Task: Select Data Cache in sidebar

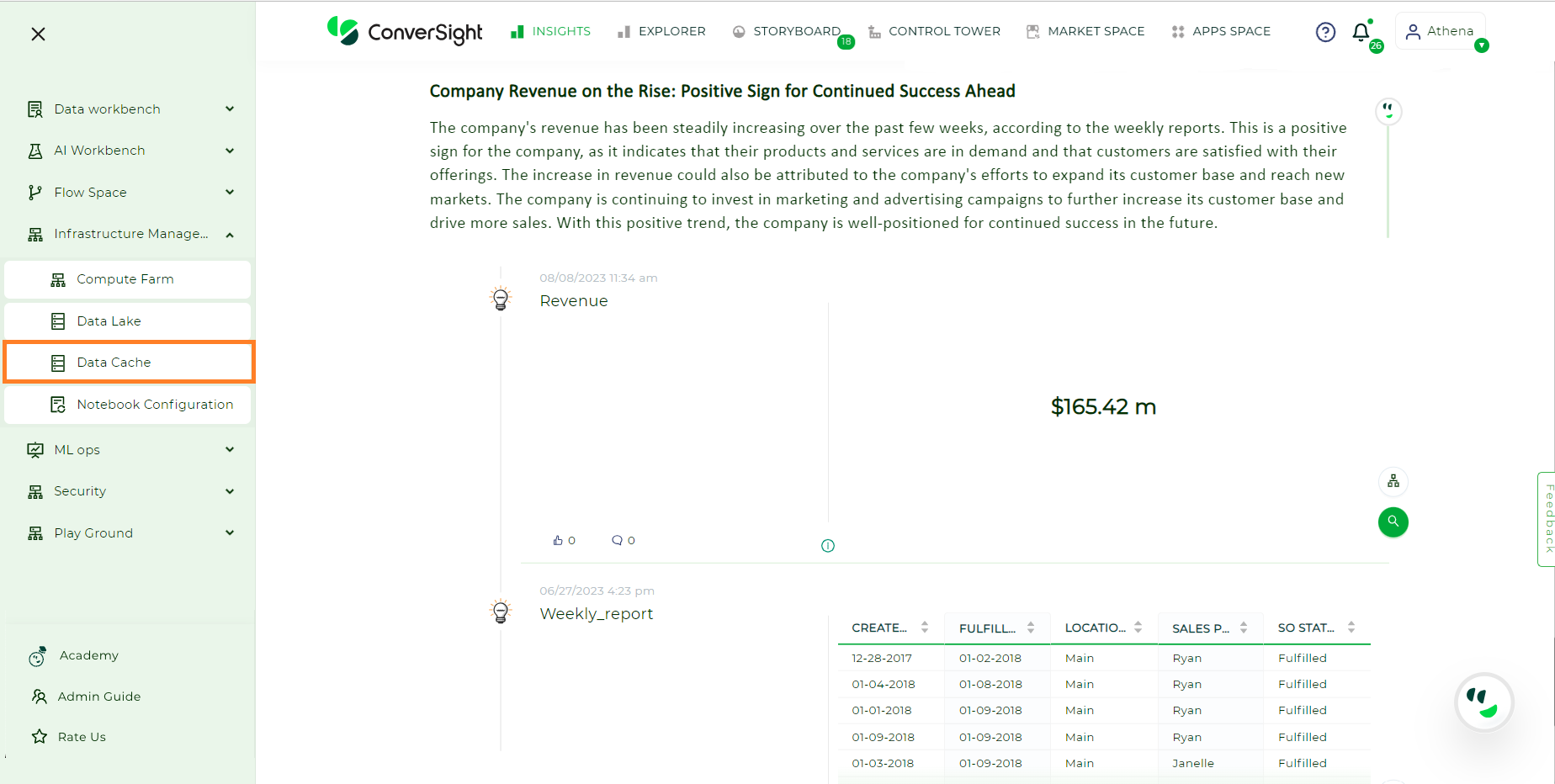Action: click(x=114, y=363)
